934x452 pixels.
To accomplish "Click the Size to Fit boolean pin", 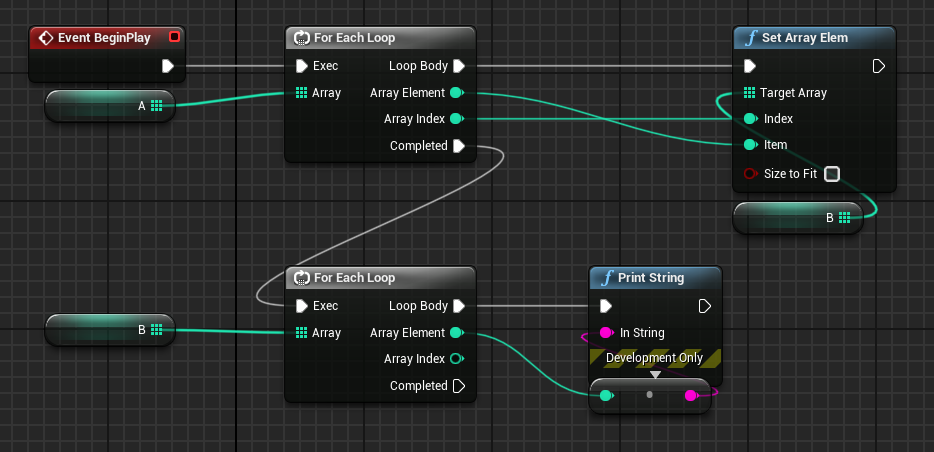I will [751, 174].
